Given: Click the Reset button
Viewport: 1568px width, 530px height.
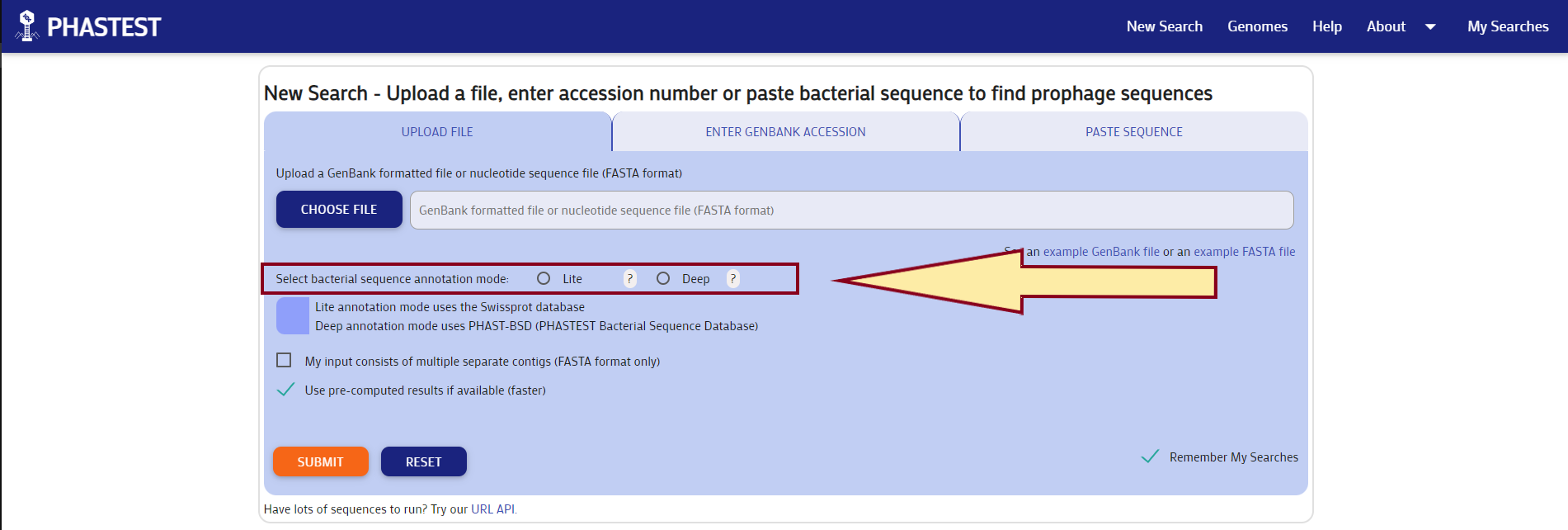Looking at the screenshot, I should pyautogui.click(x=424, y=461).
